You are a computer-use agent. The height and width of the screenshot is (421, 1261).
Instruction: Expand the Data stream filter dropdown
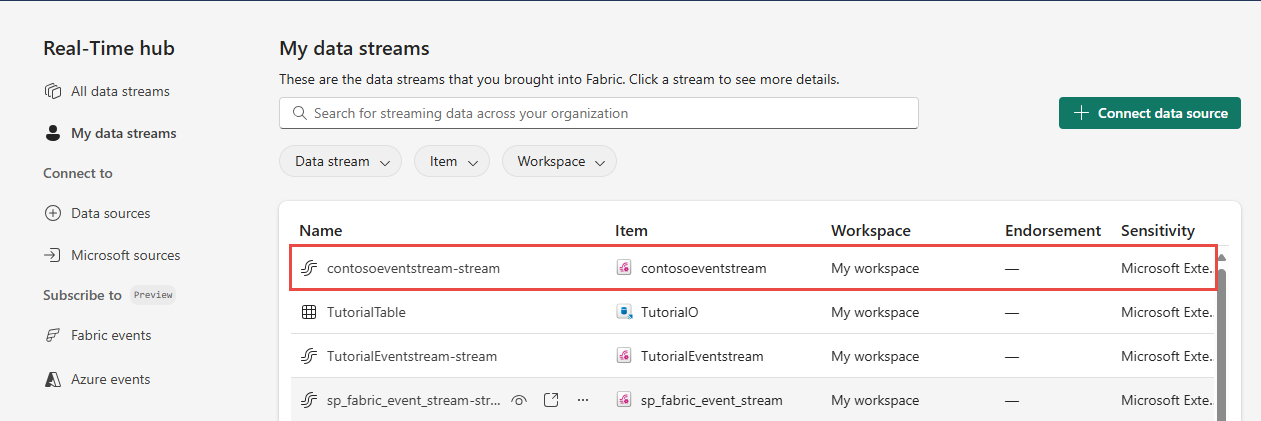[x=341, y=161]
